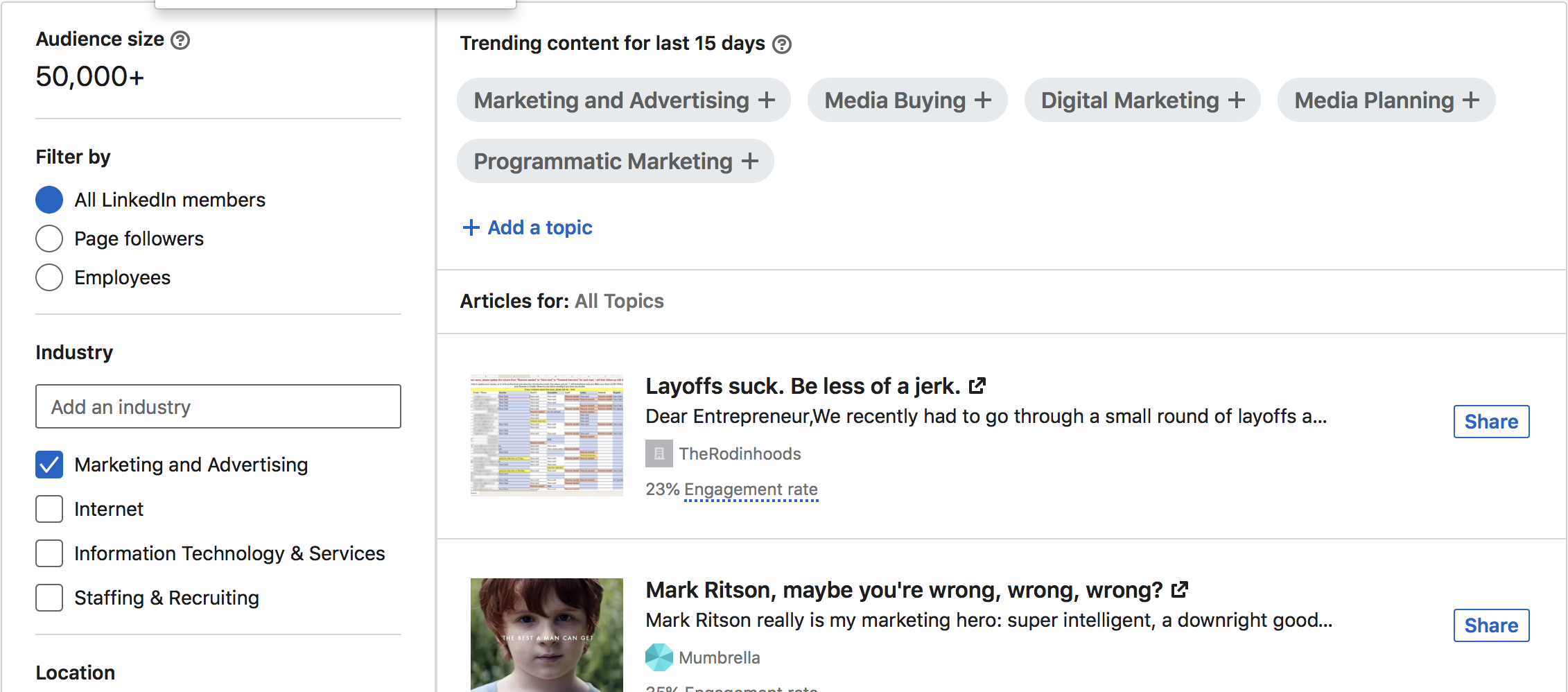Open the Layoffs article spreadsheet thumbnail
The image size is (1568, 692).
546,435
